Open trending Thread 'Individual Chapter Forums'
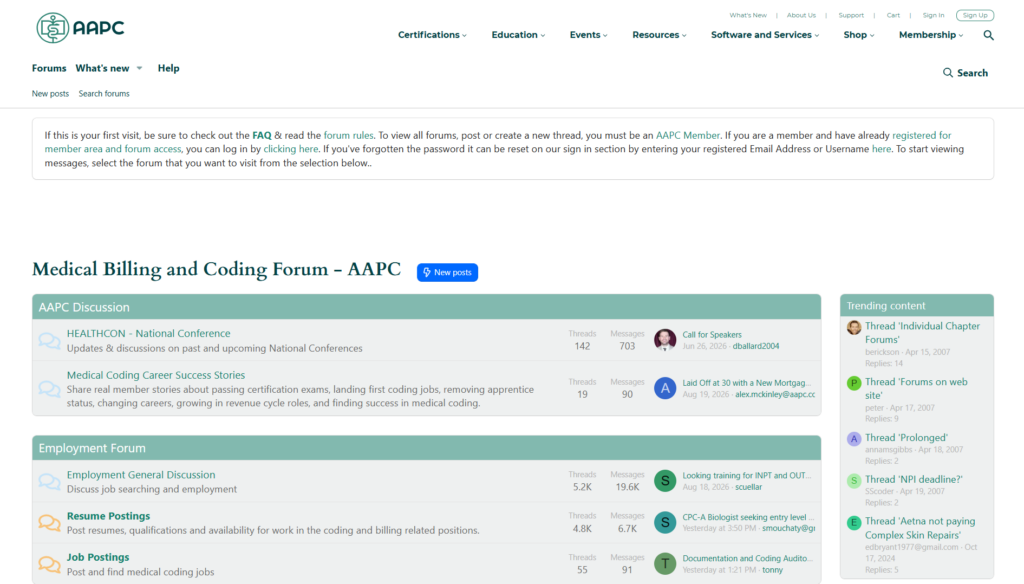The image size is (1024, 584). pos(922,333)
